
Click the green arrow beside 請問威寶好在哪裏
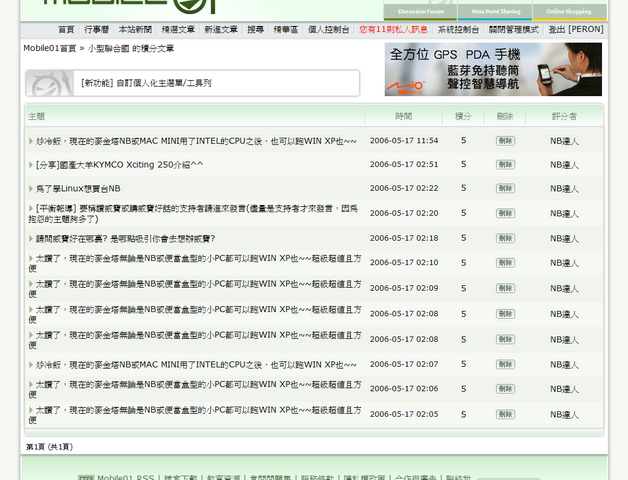coord(31,238)
